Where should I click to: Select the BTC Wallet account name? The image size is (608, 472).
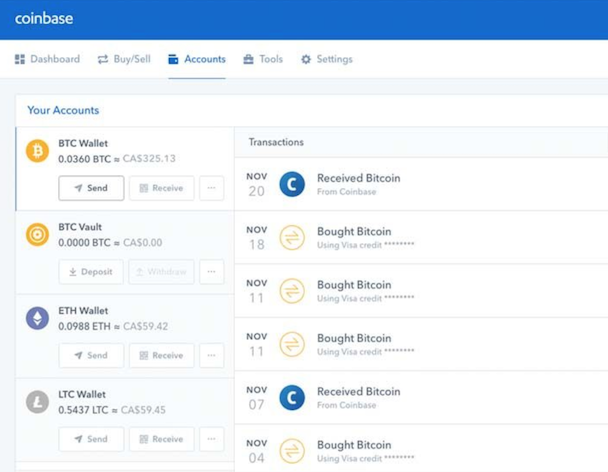[x=83, y=144]
